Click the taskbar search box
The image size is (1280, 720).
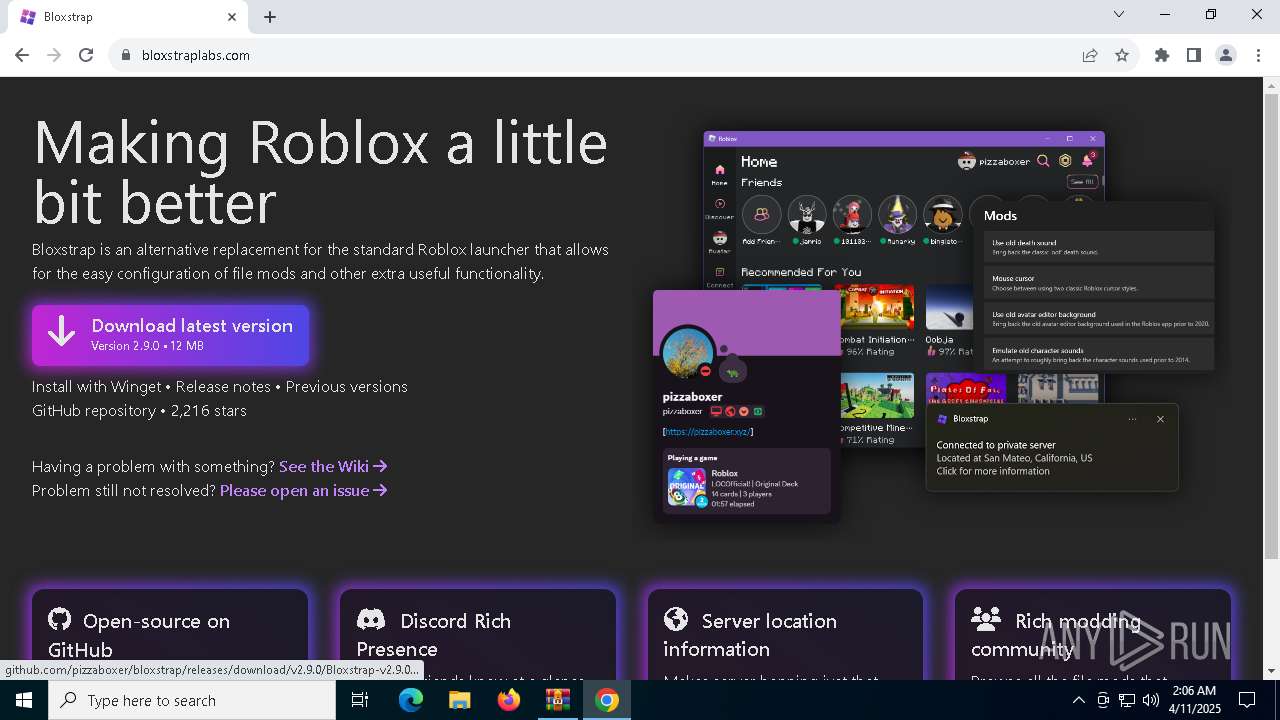click(192, 700)
